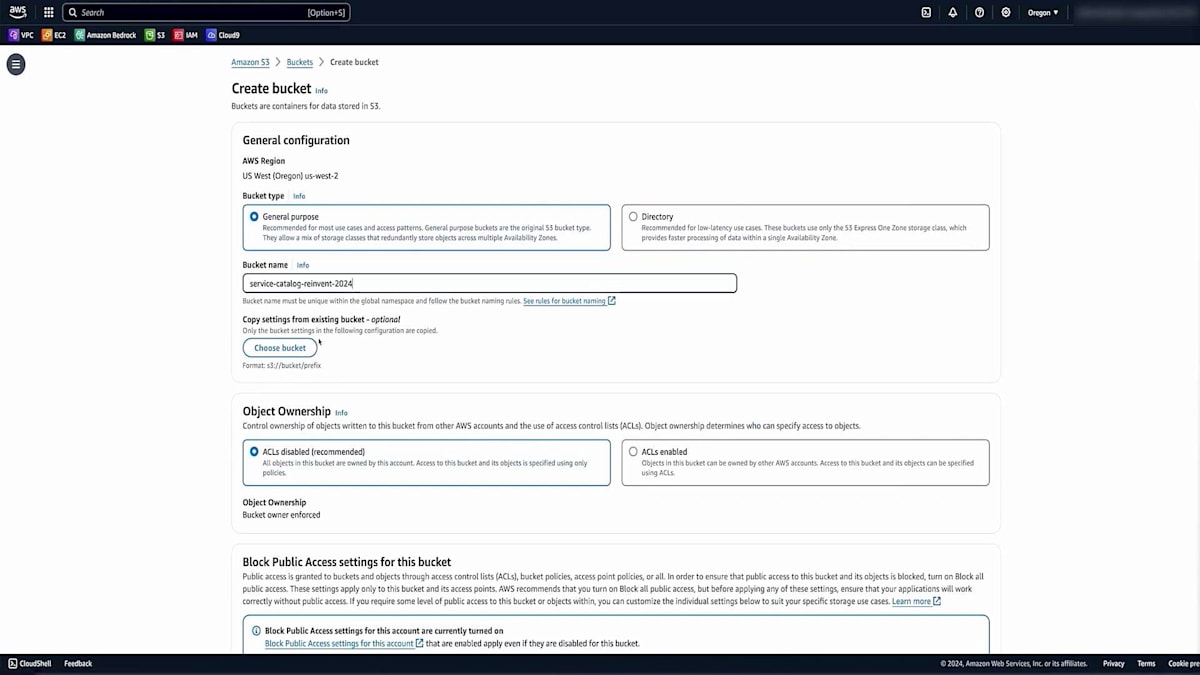Open Info link beside Create bucket heading
1200x675 pixels.
click(321, 91)
